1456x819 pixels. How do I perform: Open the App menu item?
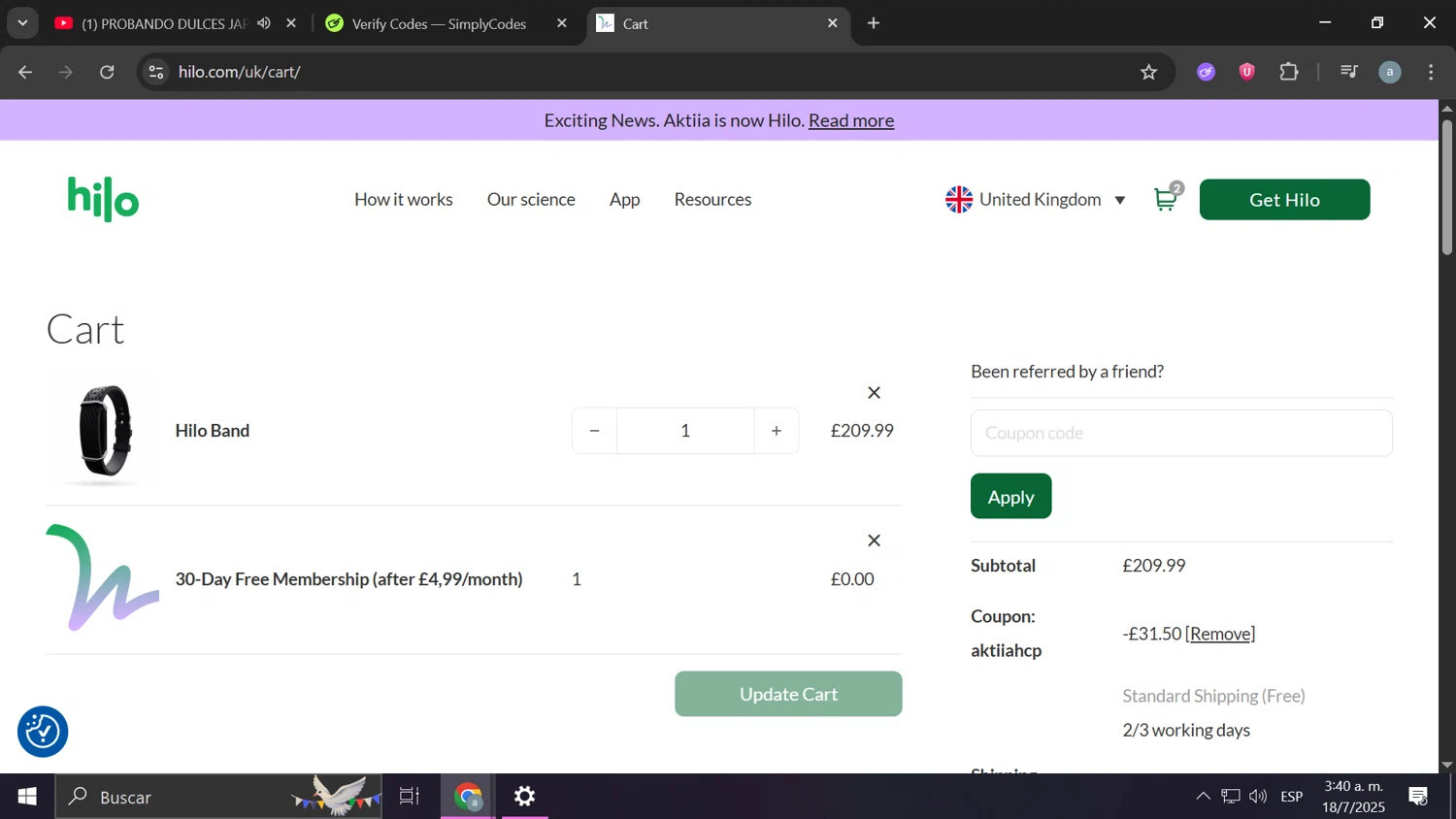(625, 199)
